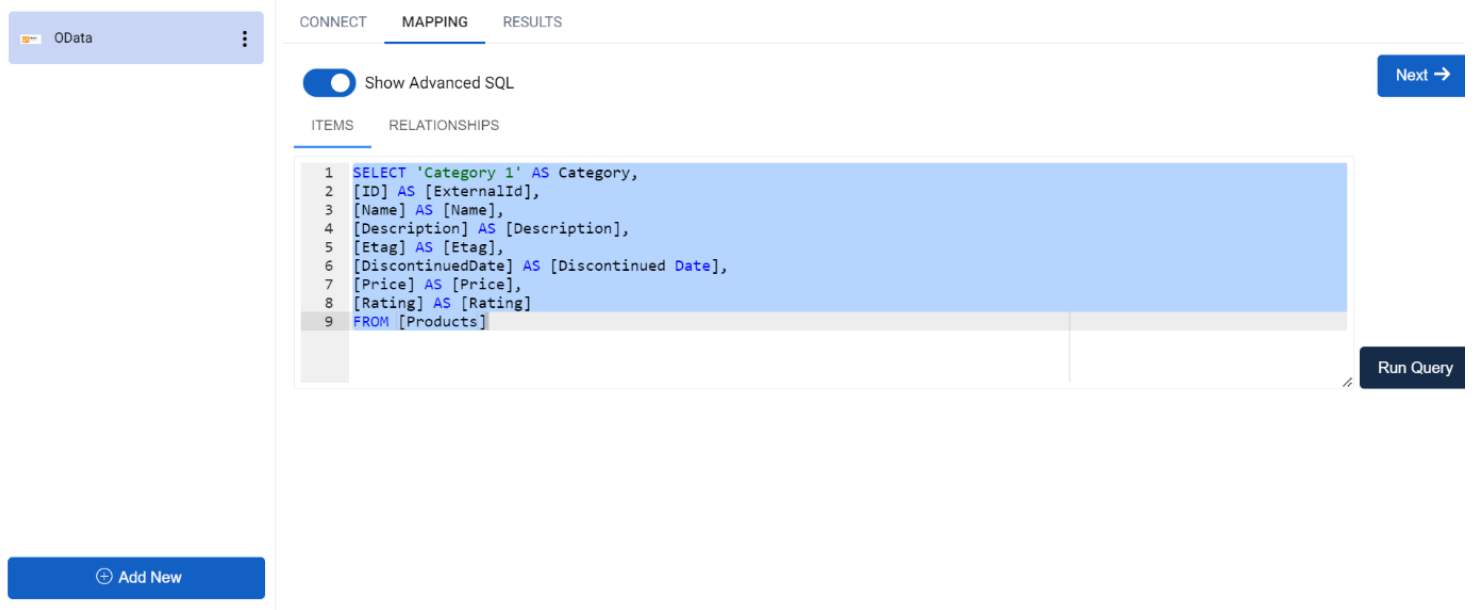Click the MAPPING tab
This screenshot has width=1478, height=610.
click(x=434, y=21)
